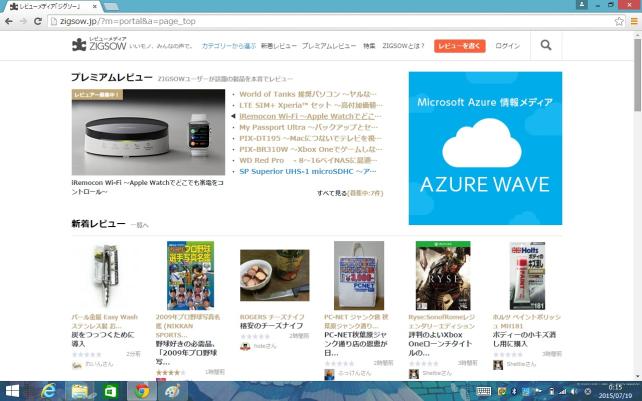Open 特集 in the top navigation
The image size is (642, 401).
pos(369,46)
